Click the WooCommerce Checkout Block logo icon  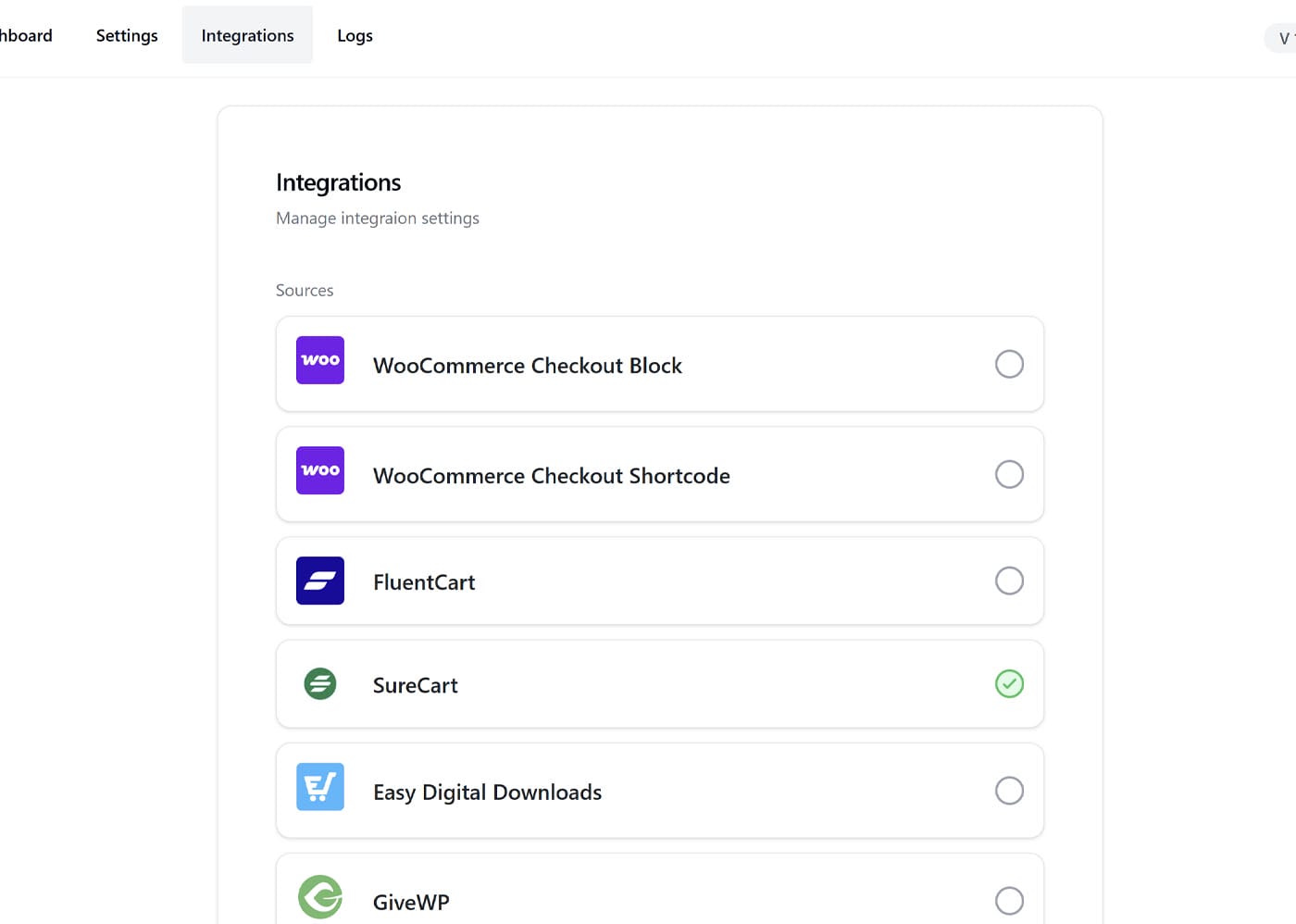(x=320, y=360)
